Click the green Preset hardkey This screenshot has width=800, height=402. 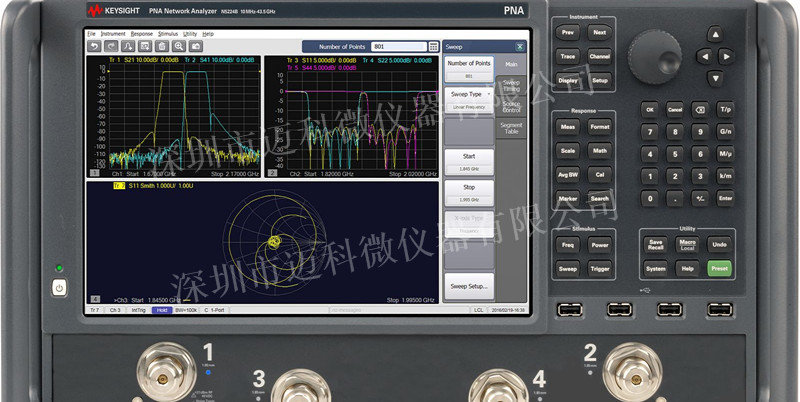(x=719, y=268)
